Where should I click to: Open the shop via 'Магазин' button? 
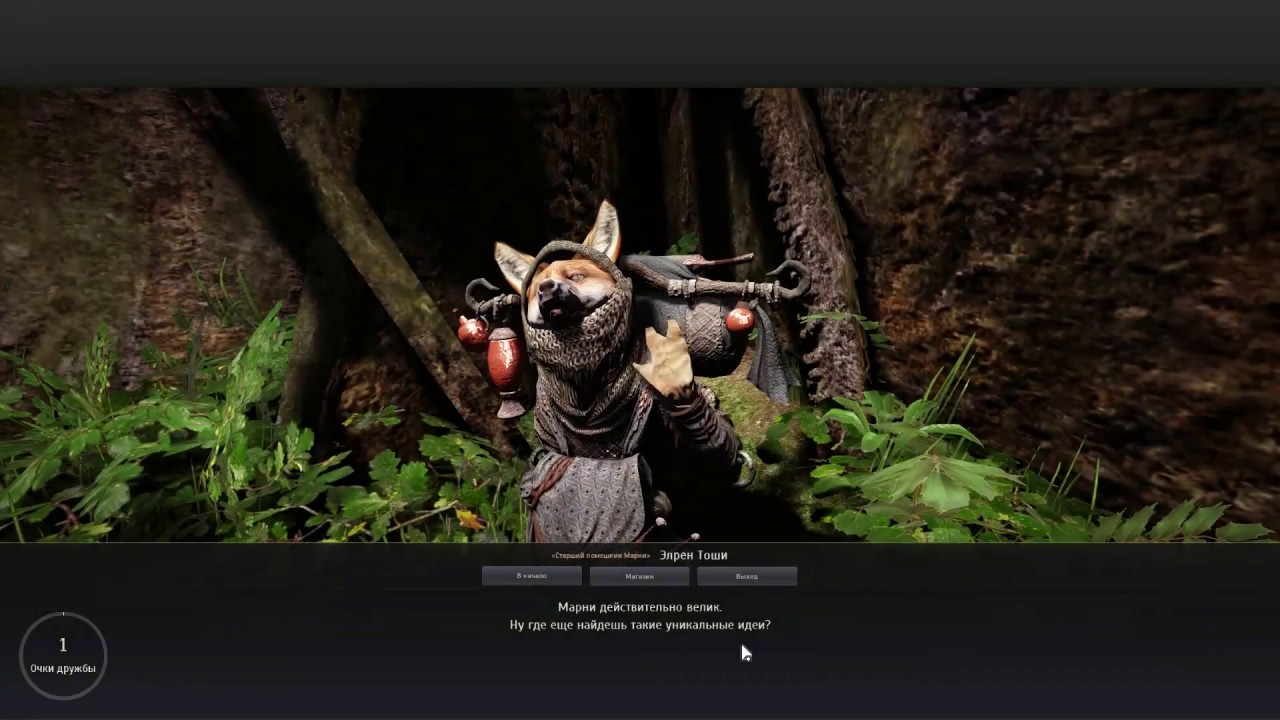[639, 576]
